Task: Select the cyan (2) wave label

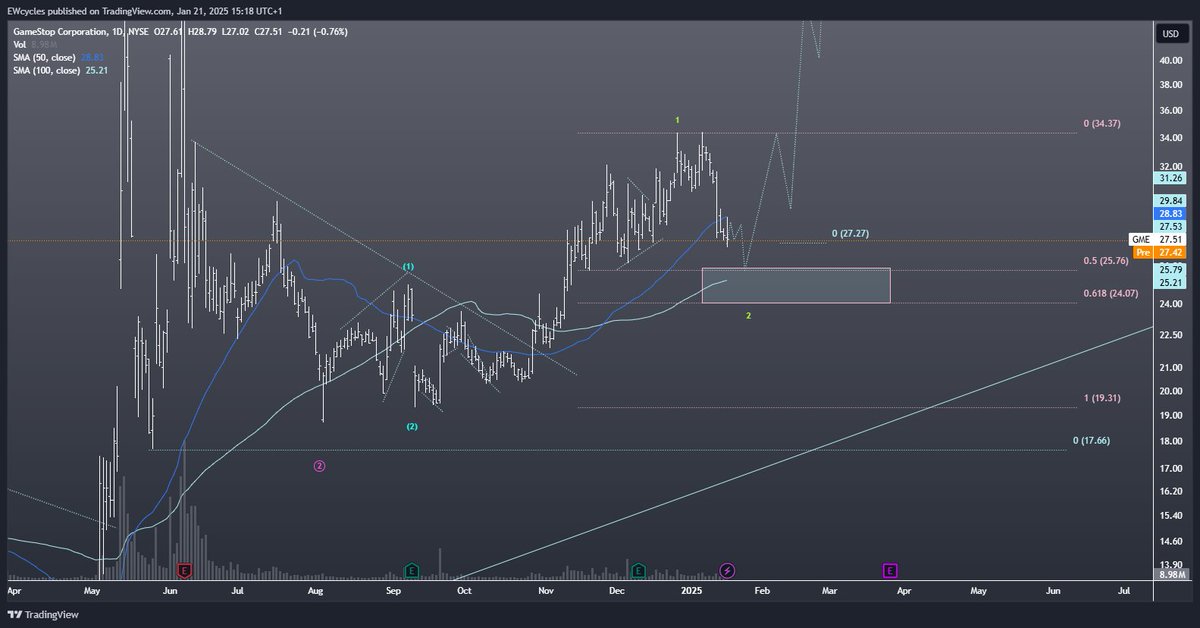Action: tap(412, 427)
